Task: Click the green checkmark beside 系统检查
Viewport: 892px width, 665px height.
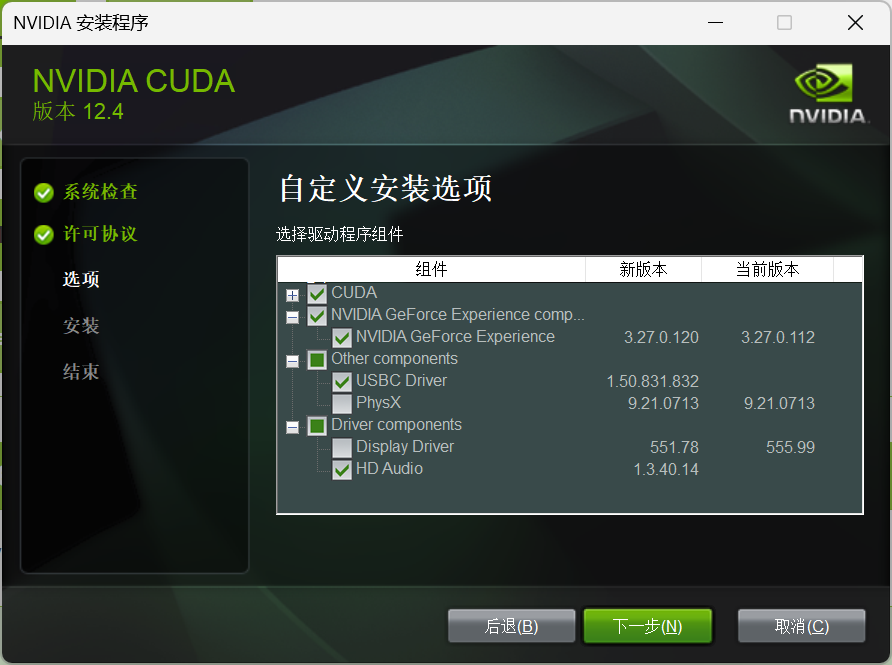Action: point(44,193)
